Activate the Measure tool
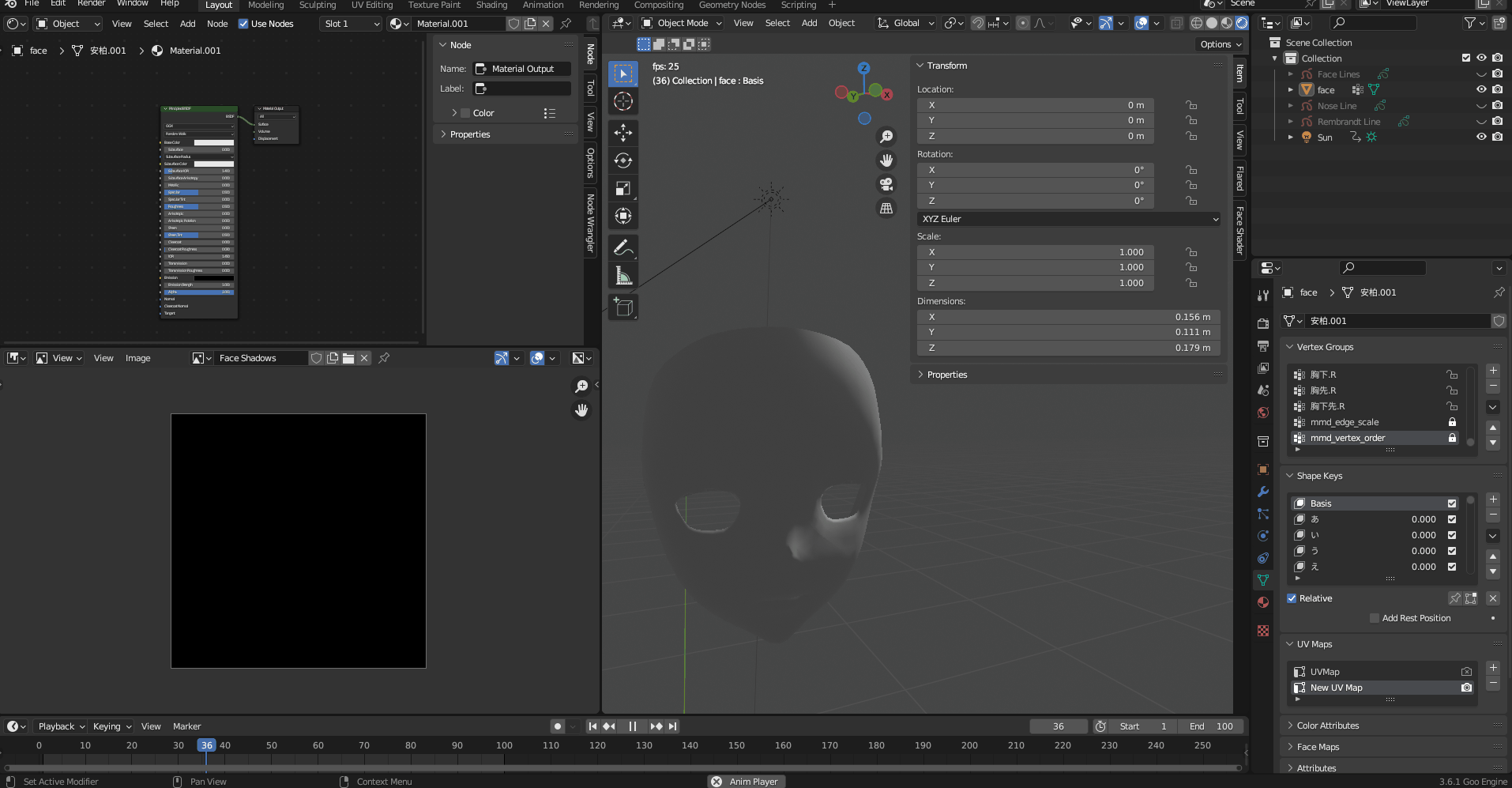 pos(623,275)
